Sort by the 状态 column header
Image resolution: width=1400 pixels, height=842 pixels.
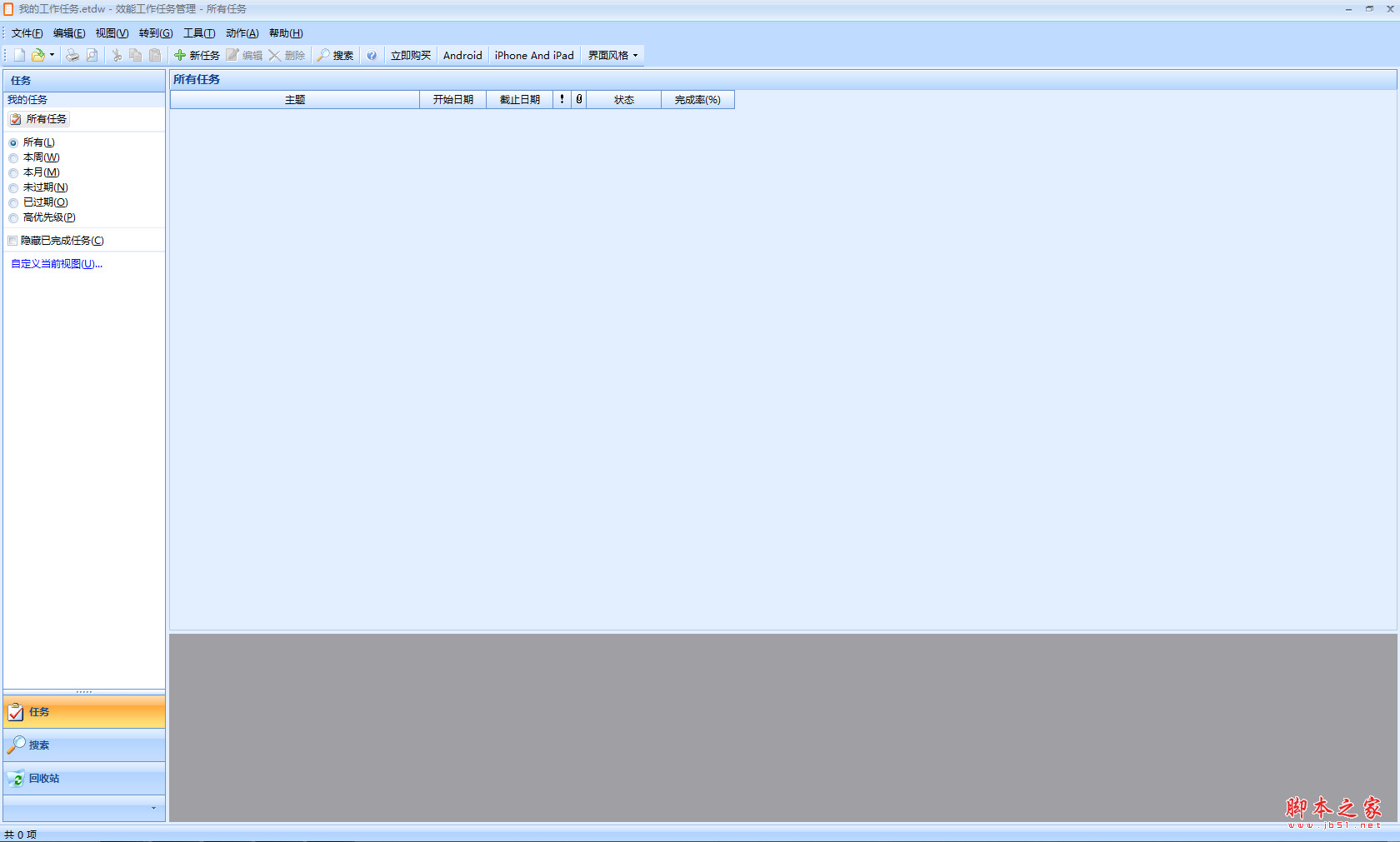click(623, 100)
